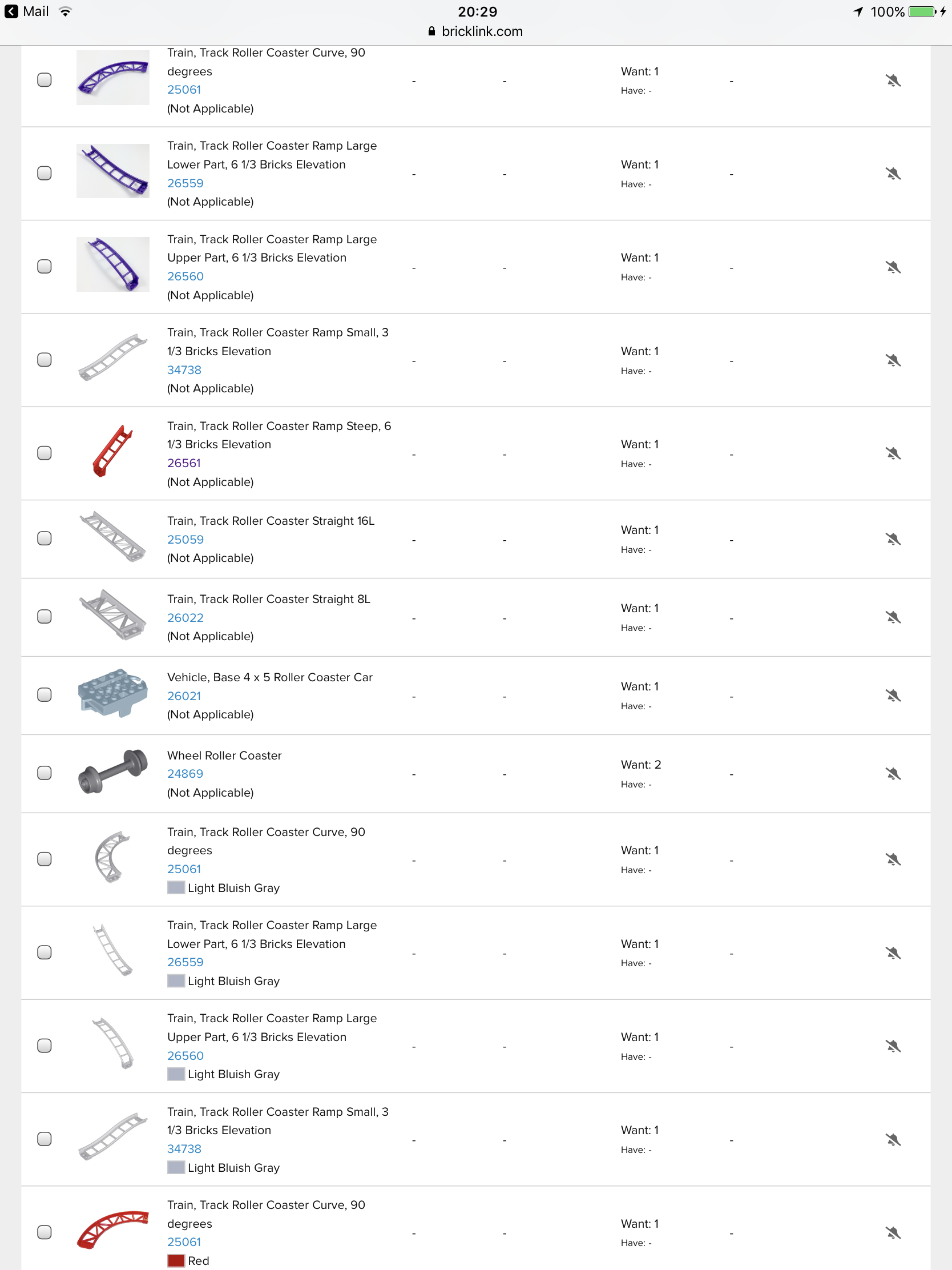Open part number 24869 link
Image resolution: width=952 pixels, height=1270 pixels.
coord(185,774)
